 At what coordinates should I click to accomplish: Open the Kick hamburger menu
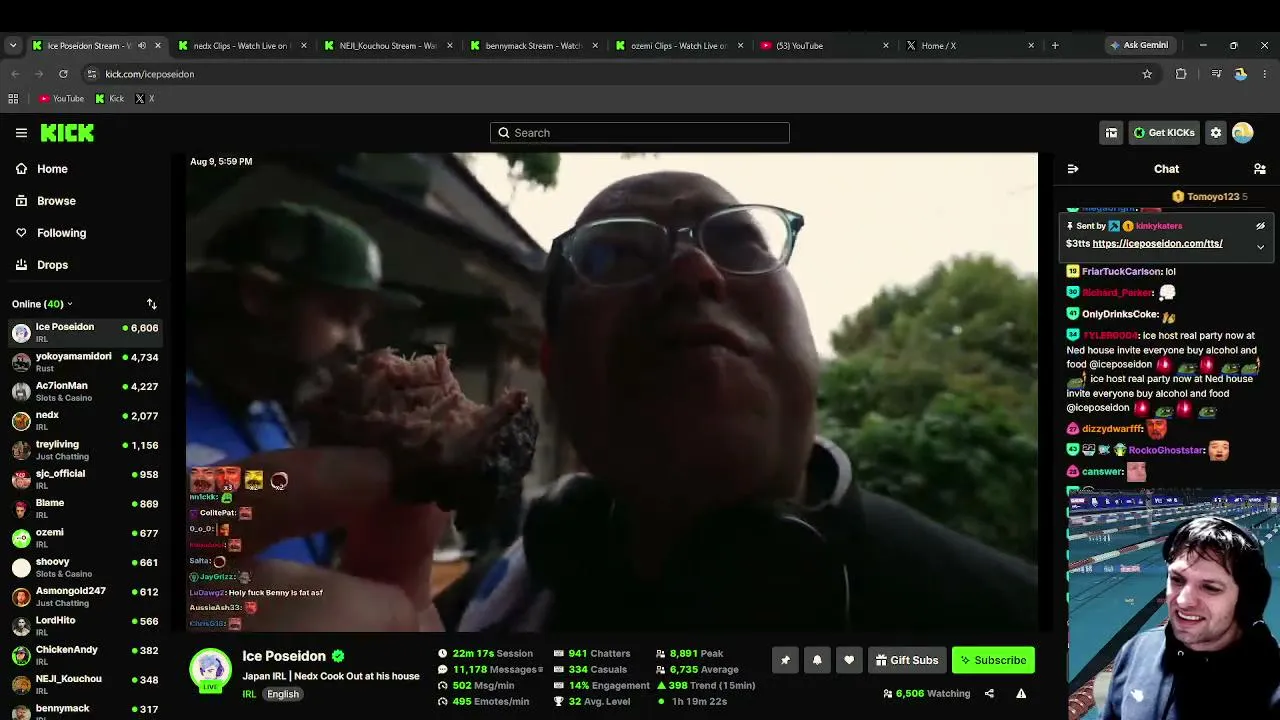(x=21, y=132)
